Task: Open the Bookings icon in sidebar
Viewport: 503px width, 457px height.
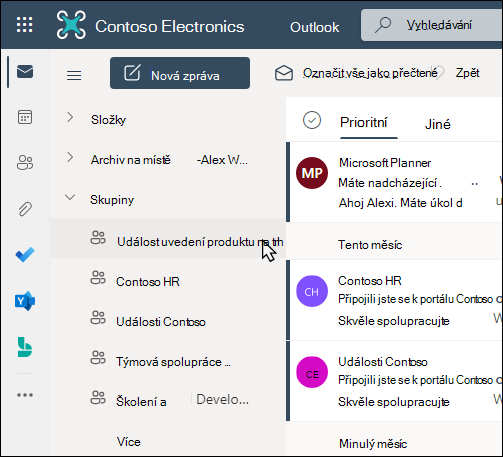Action: (x=25, y=347)
